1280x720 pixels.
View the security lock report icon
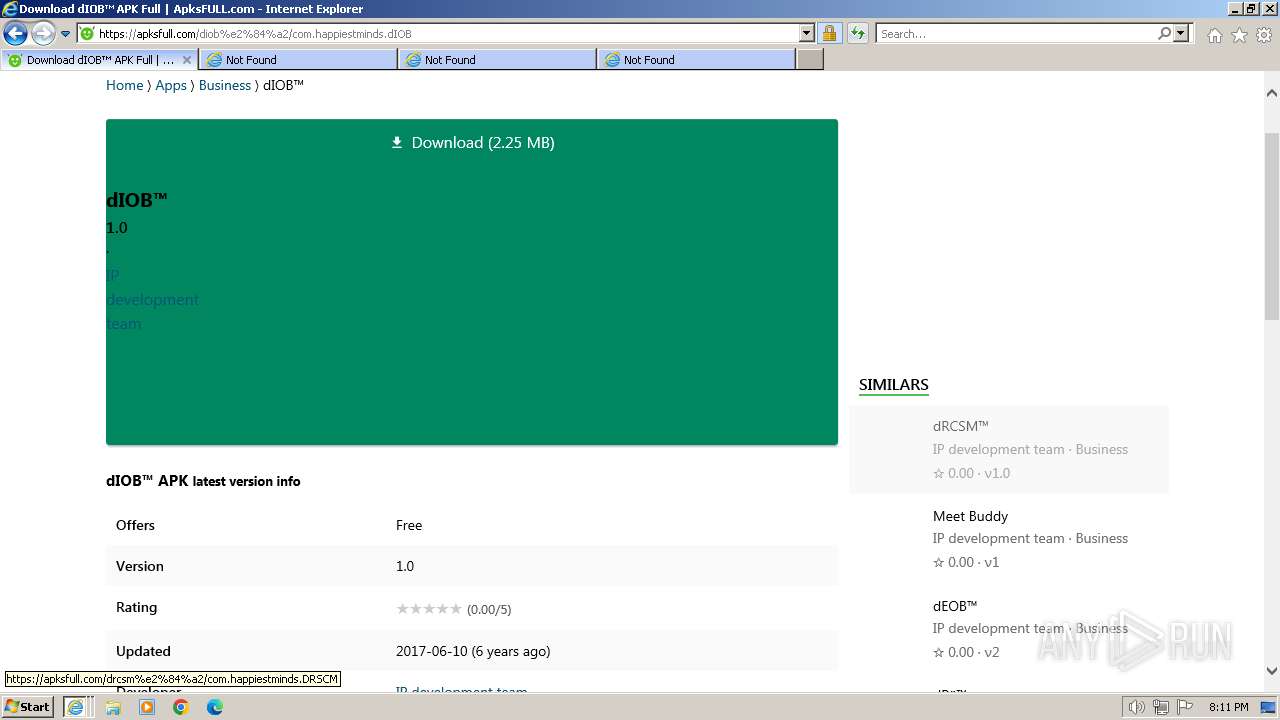pyautogui.click(x=830, y=34)
